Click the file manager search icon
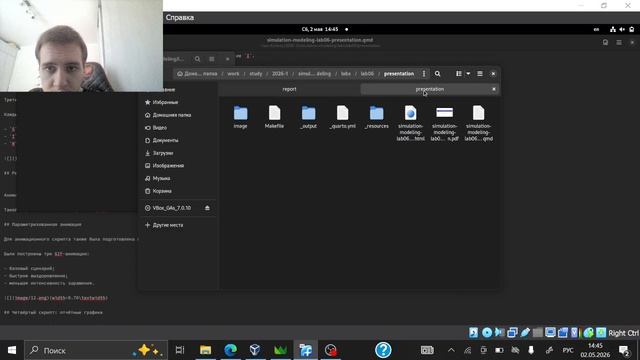The image size is (640, 360). (x=438, y=74)
